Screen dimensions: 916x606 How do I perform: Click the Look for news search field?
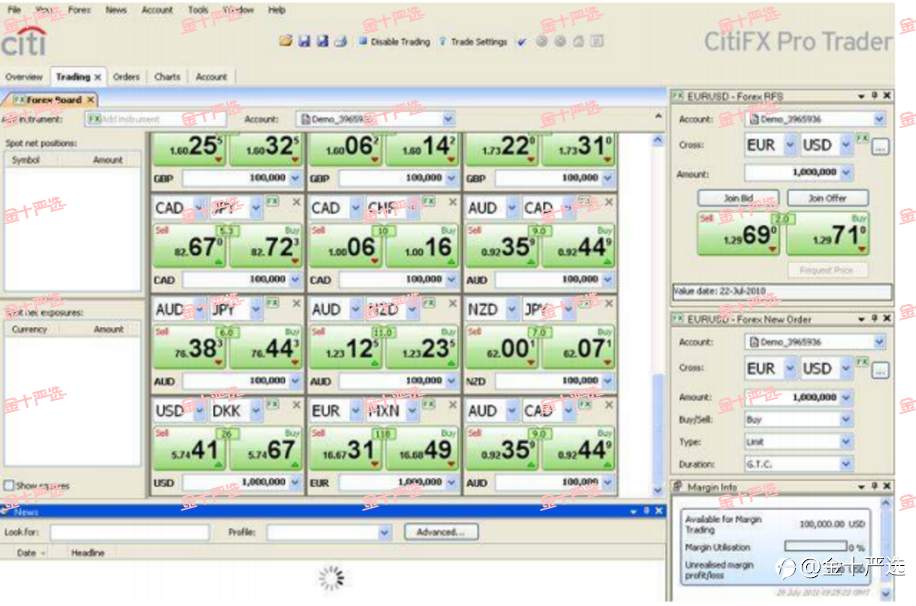[130, 532]
